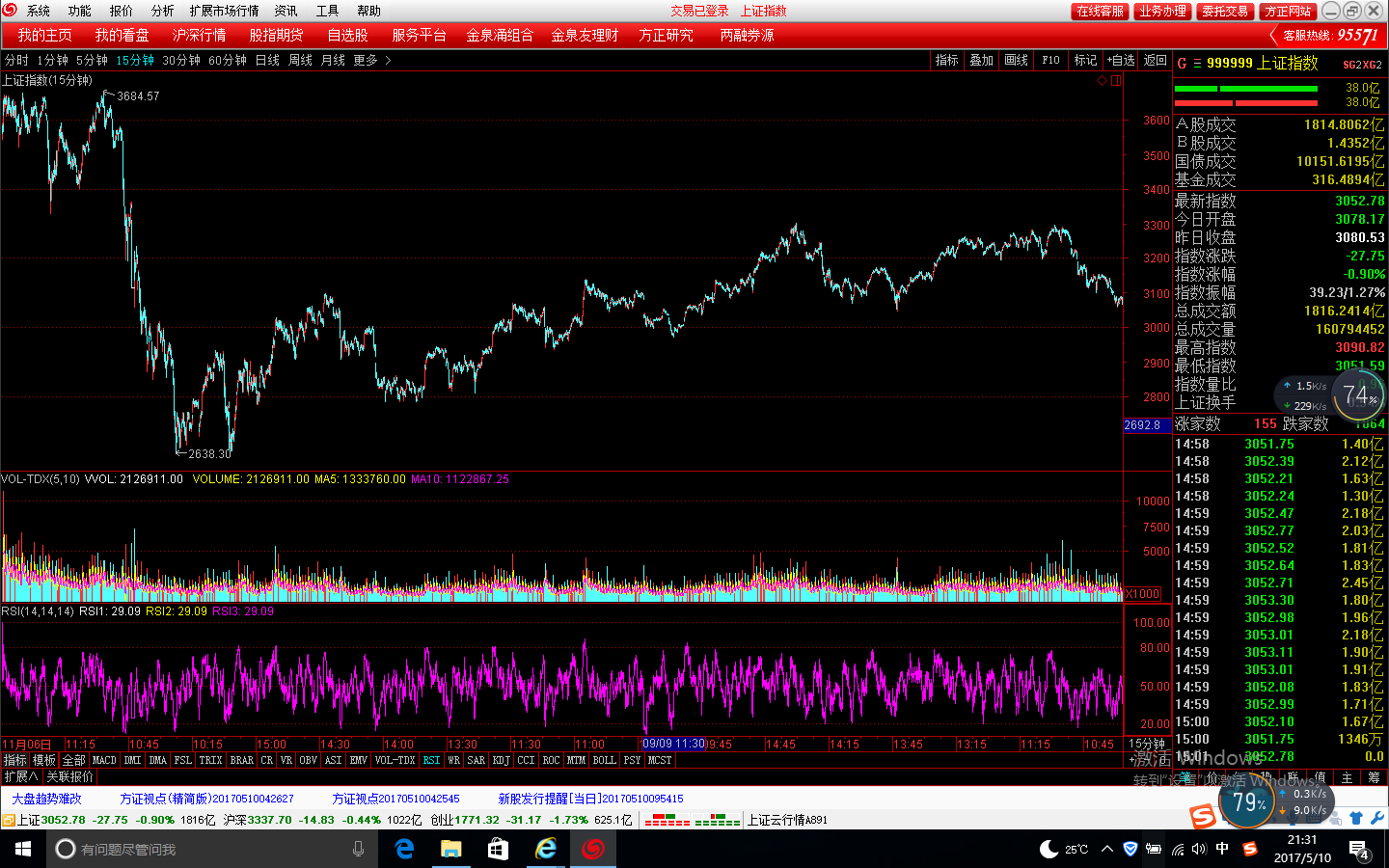The image size is (1389, 868).
Task: Click the red trading app taskbar icon
Action: tap(592, 849)
